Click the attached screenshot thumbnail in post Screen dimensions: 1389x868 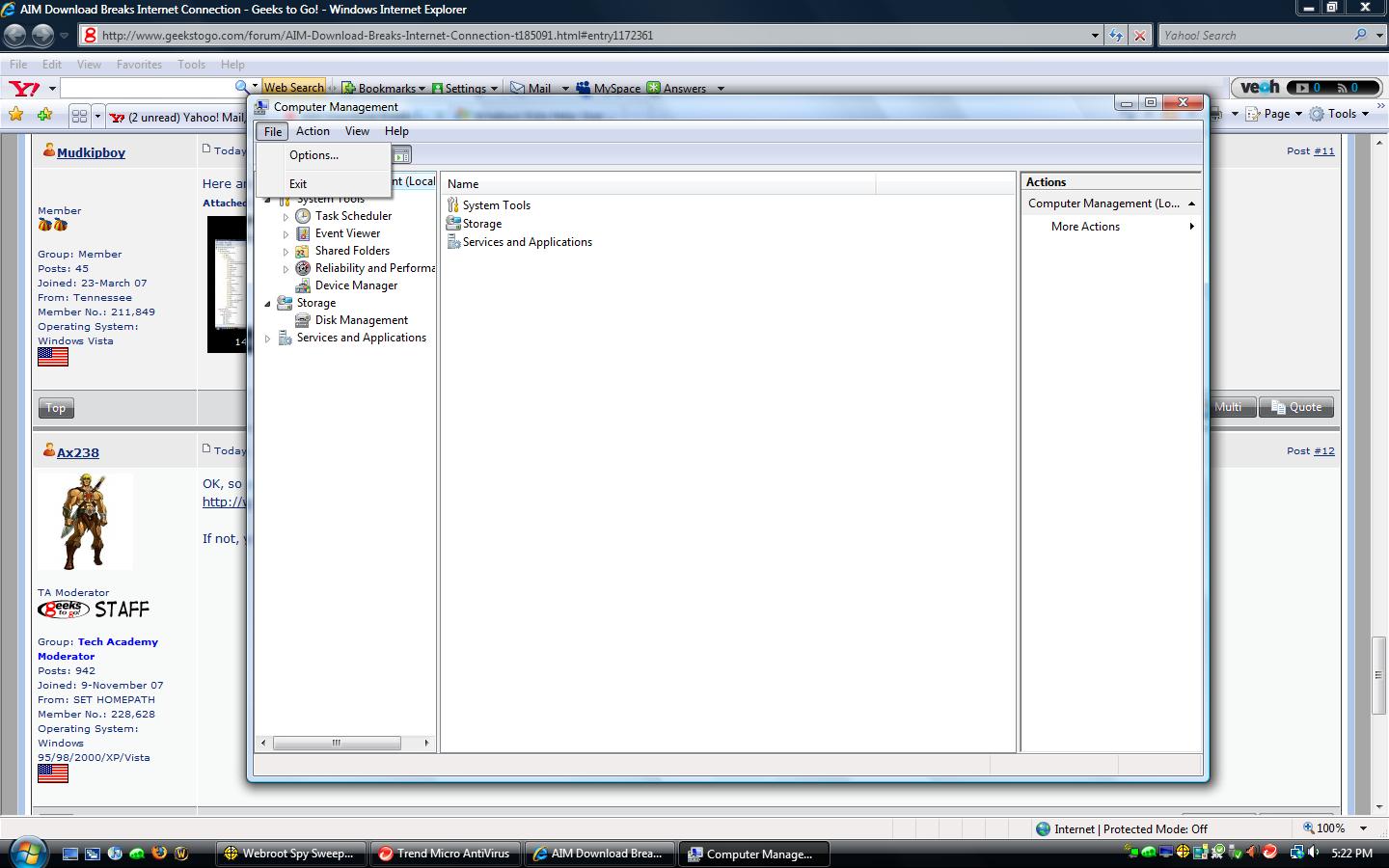228,284
